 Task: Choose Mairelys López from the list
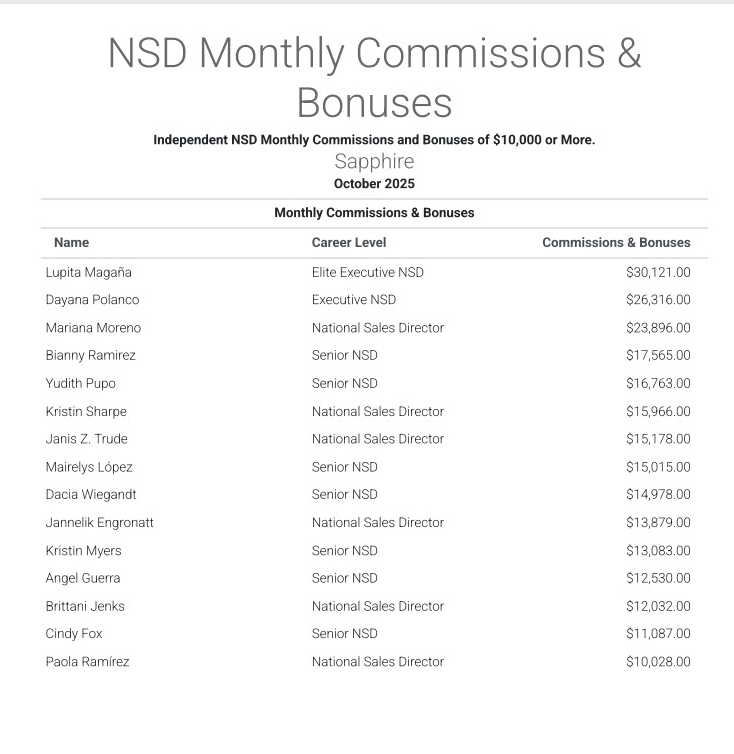click(89, 467)
